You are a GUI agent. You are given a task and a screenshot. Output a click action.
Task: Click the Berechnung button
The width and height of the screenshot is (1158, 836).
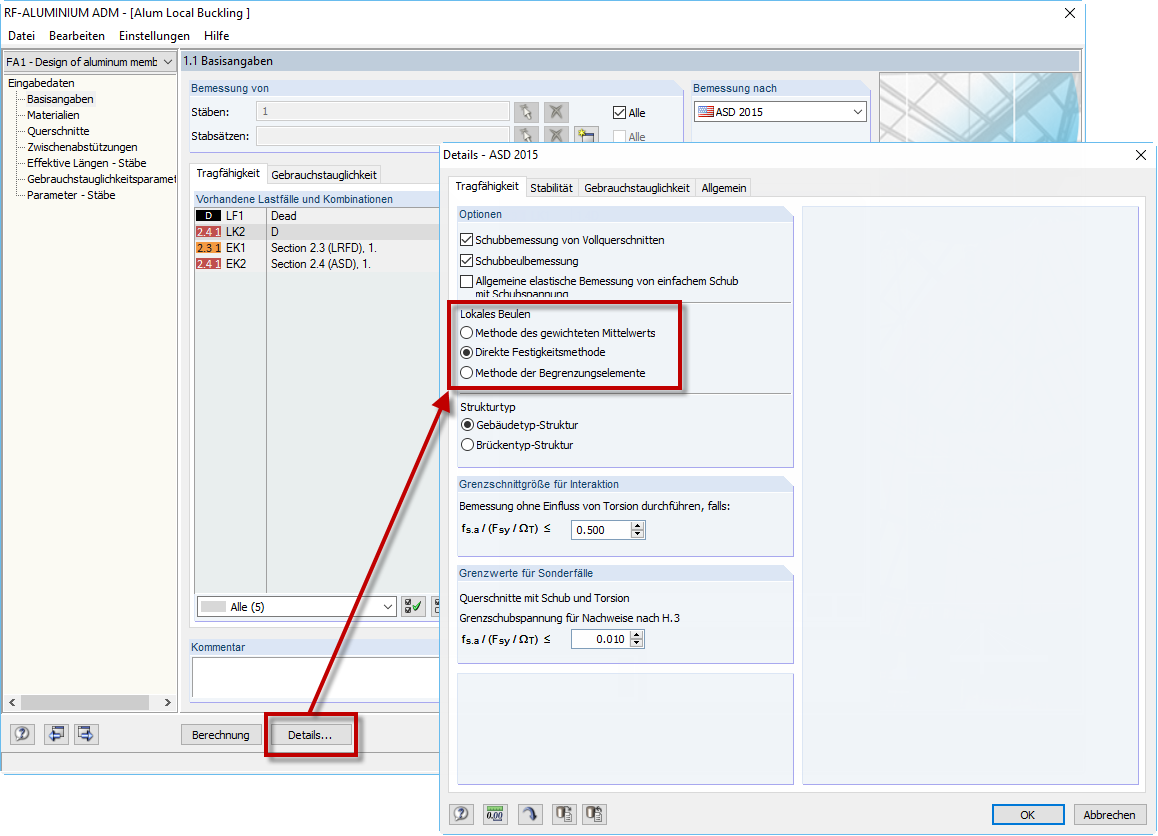pos(220,735)
